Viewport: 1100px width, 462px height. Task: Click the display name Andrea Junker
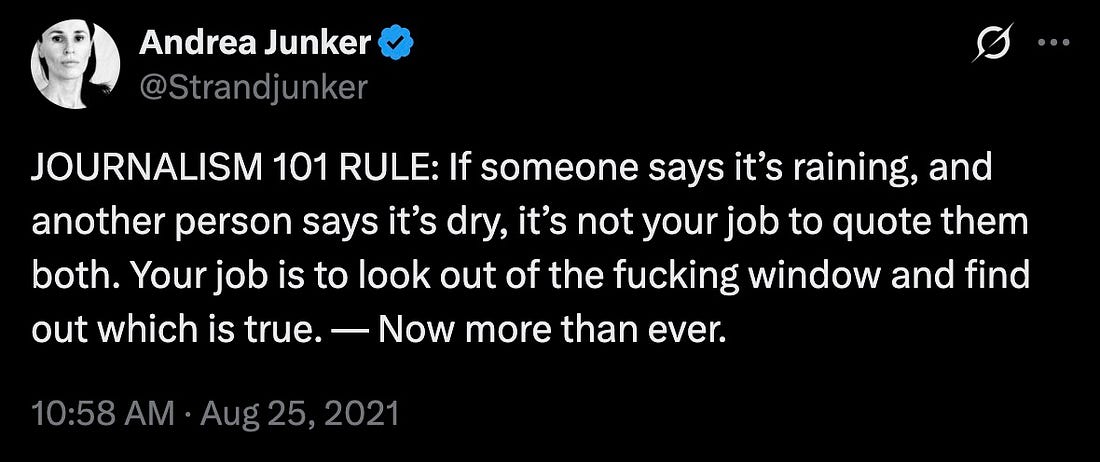pos(255,44)
